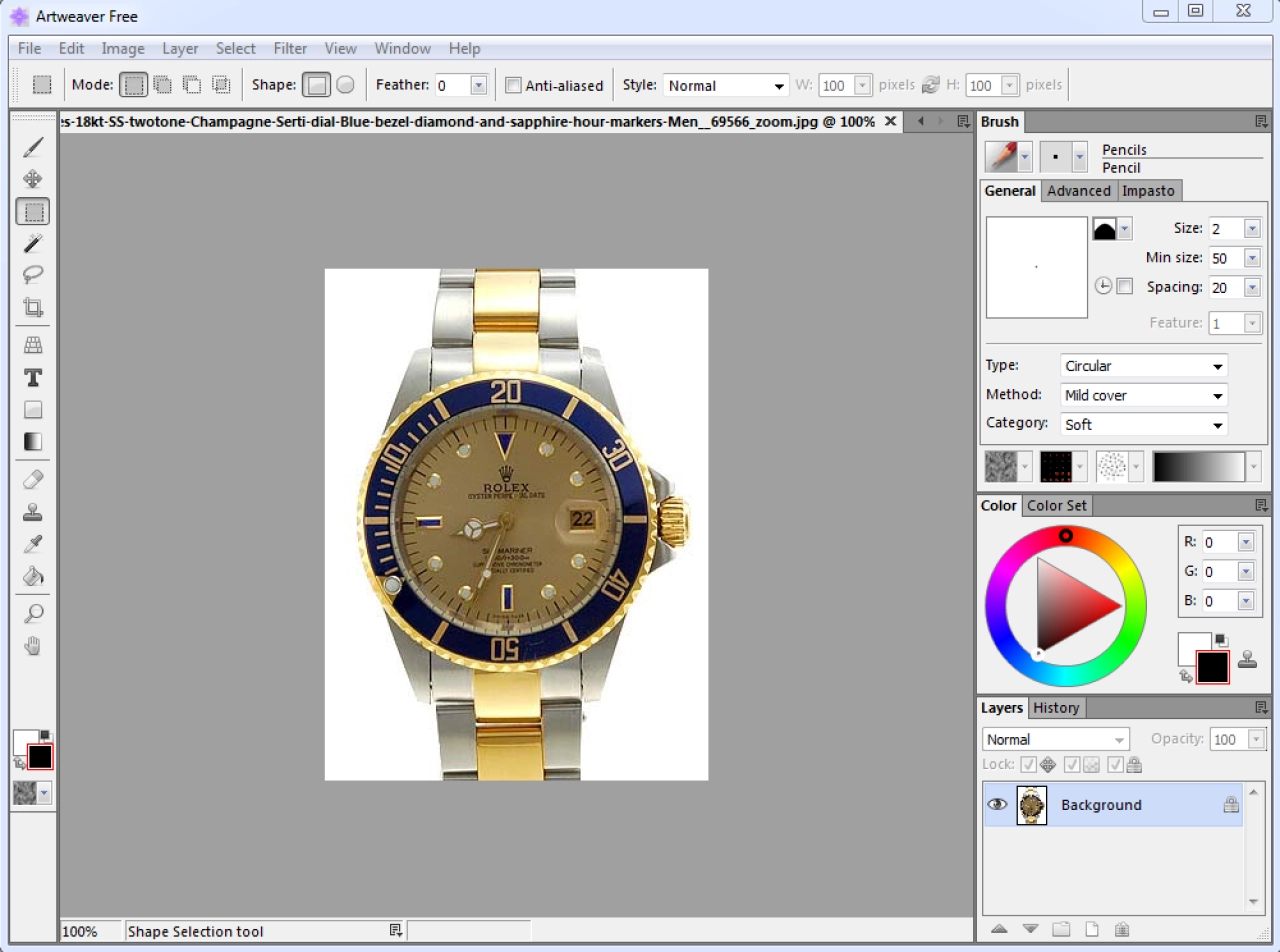
Task: Move layer down with the down arrow
Action: pos(1030,929)
